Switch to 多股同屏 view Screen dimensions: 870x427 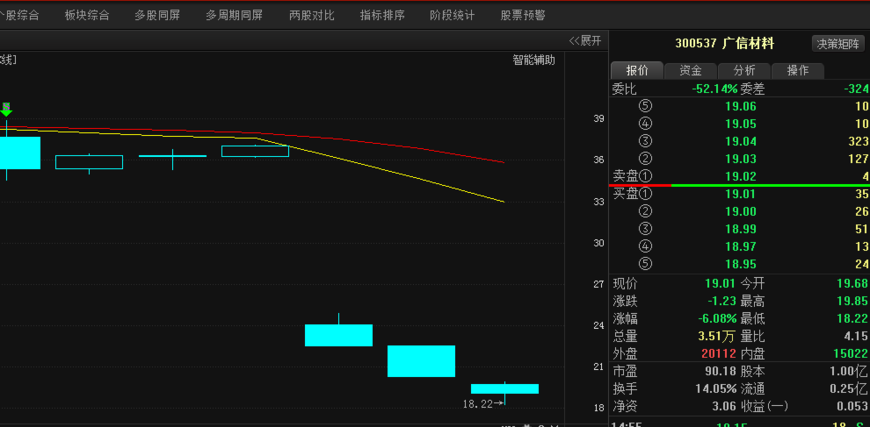click(157, 15)
